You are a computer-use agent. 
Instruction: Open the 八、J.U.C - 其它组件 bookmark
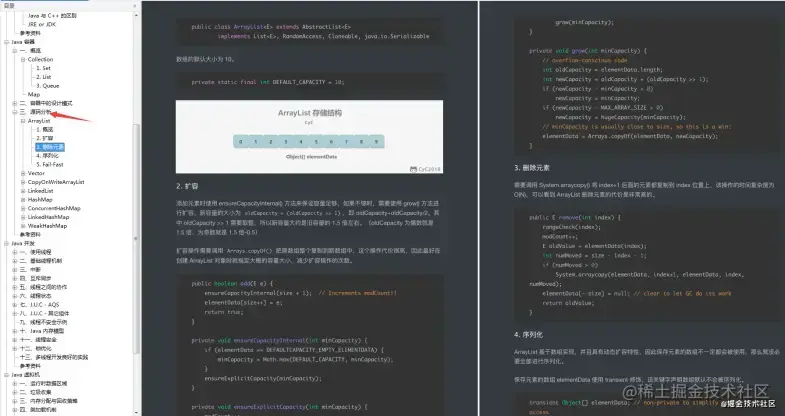(x=45, y=313)
